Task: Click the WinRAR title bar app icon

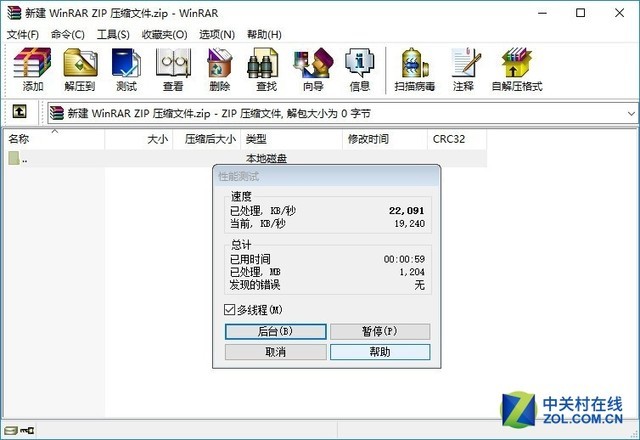Action: [13, 13]
